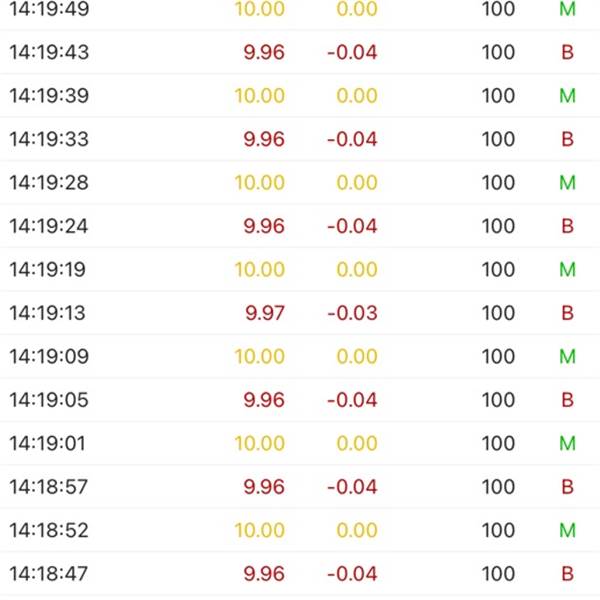The width and height of the screenshot is (600, 600).
Task: Click the 100 volume at 14:19:33
Action: tap(498, 139)
